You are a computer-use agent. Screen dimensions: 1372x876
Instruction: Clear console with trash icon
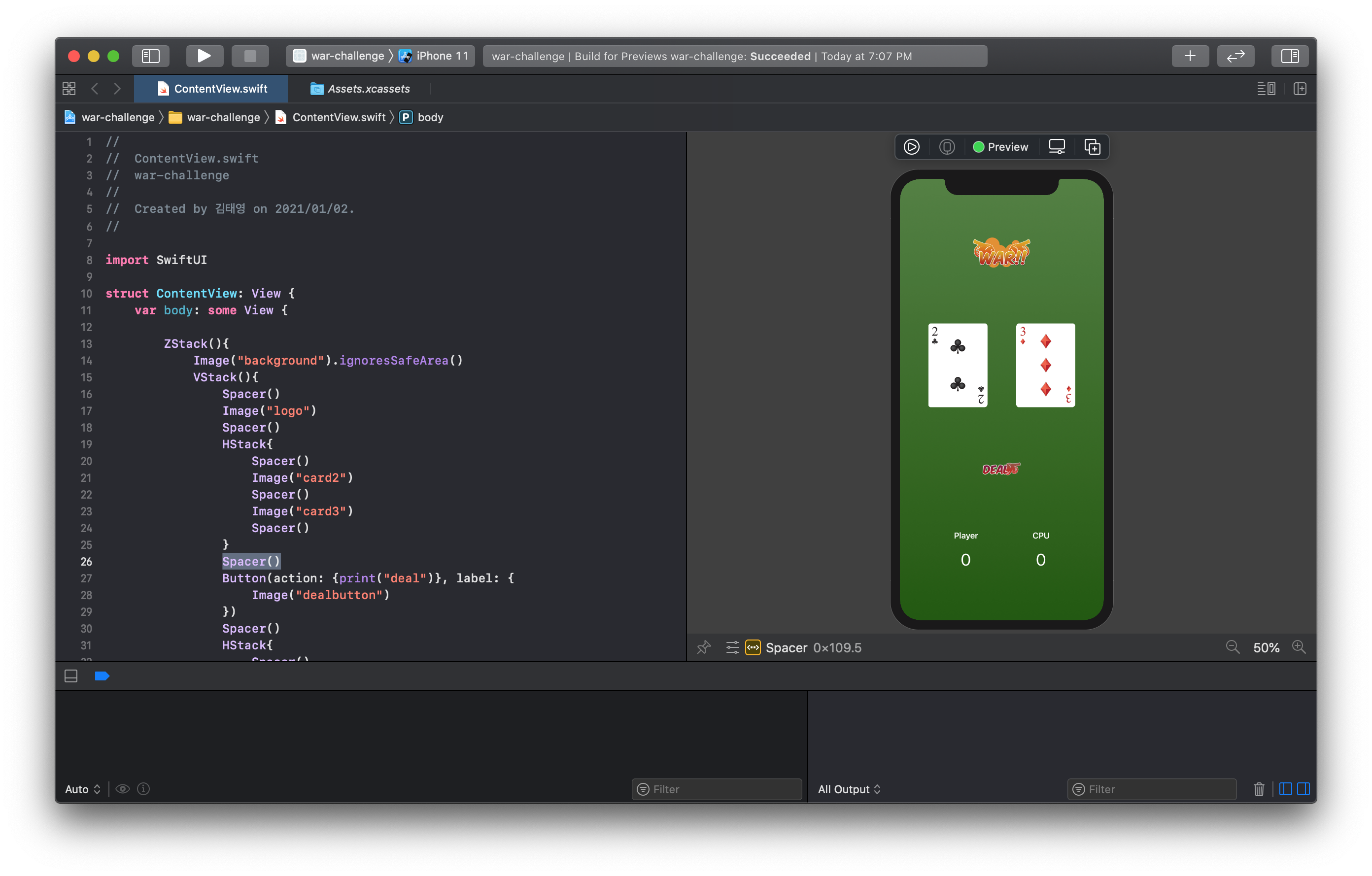(x=1259, y=789)
